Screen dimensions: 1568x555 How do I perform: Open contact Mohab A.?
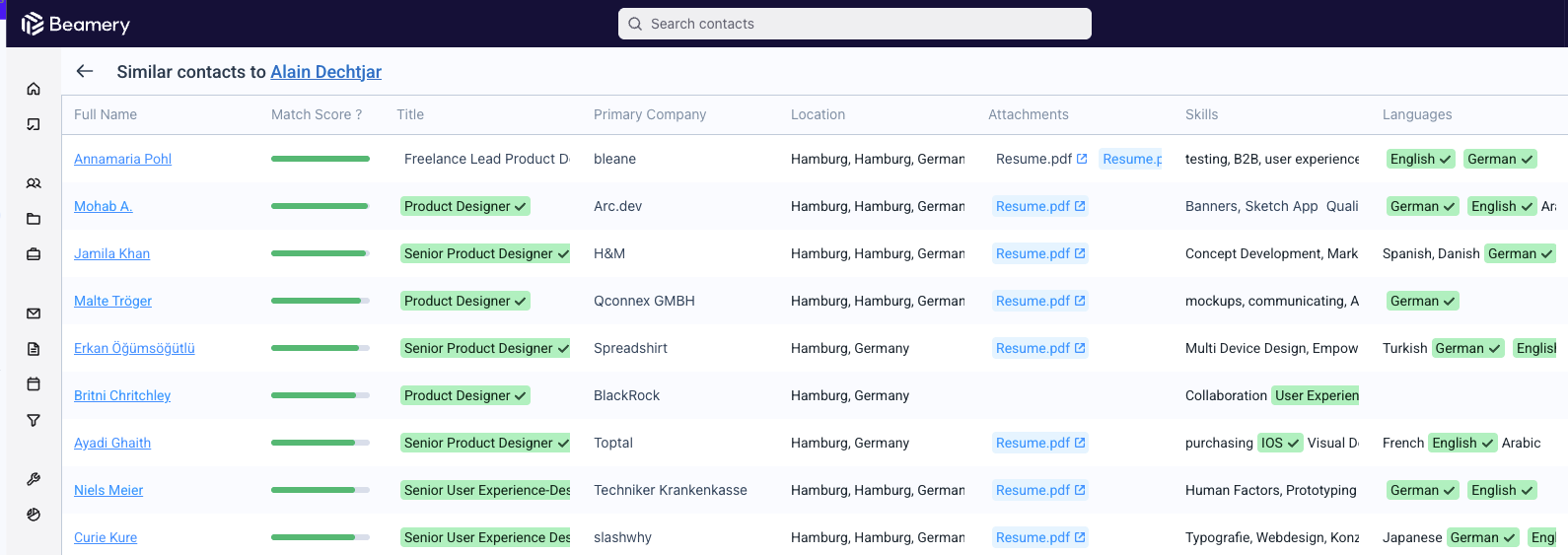[103, 206]
